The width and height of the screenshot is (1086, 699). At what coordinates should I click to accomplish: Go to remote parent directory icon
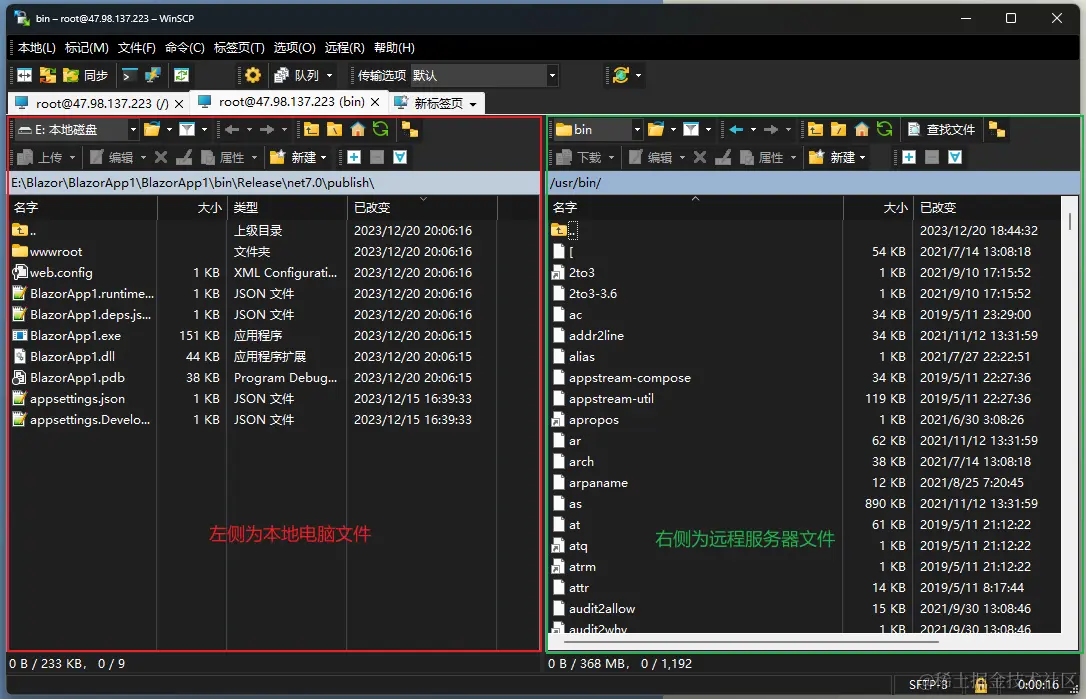[x=815, y=130]
